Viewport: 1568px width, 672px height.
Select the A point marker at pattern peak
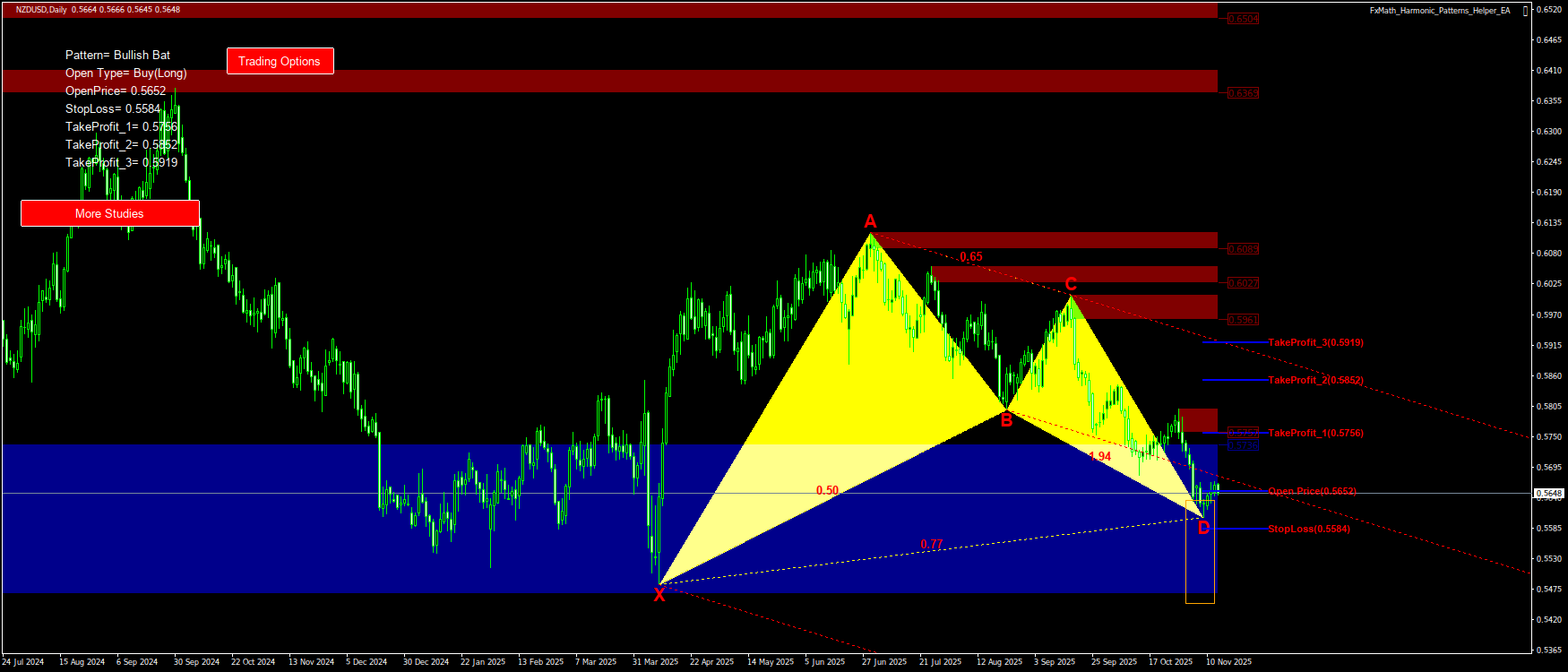point(870,221)
